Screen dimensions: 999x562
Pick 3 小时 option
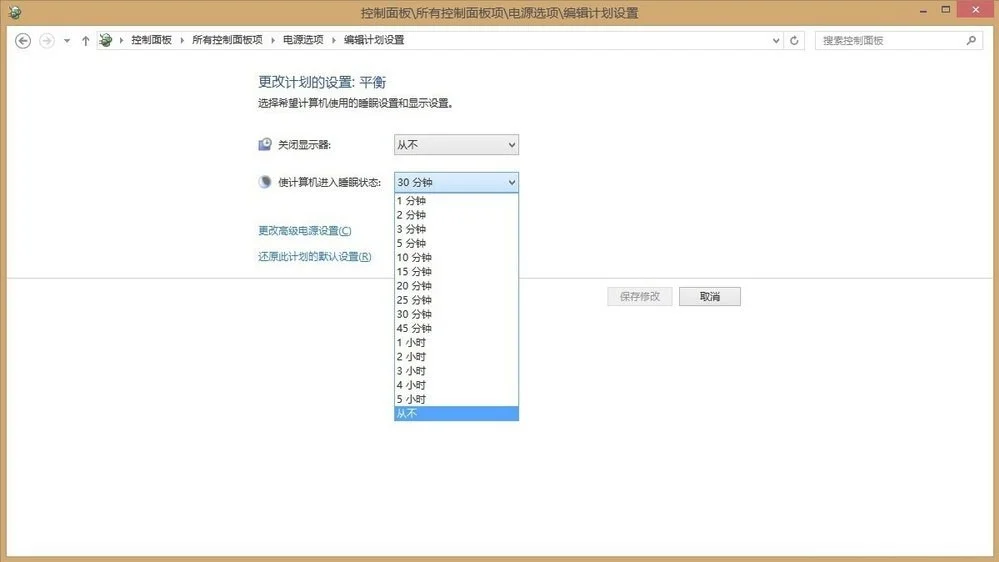(456, 371)
